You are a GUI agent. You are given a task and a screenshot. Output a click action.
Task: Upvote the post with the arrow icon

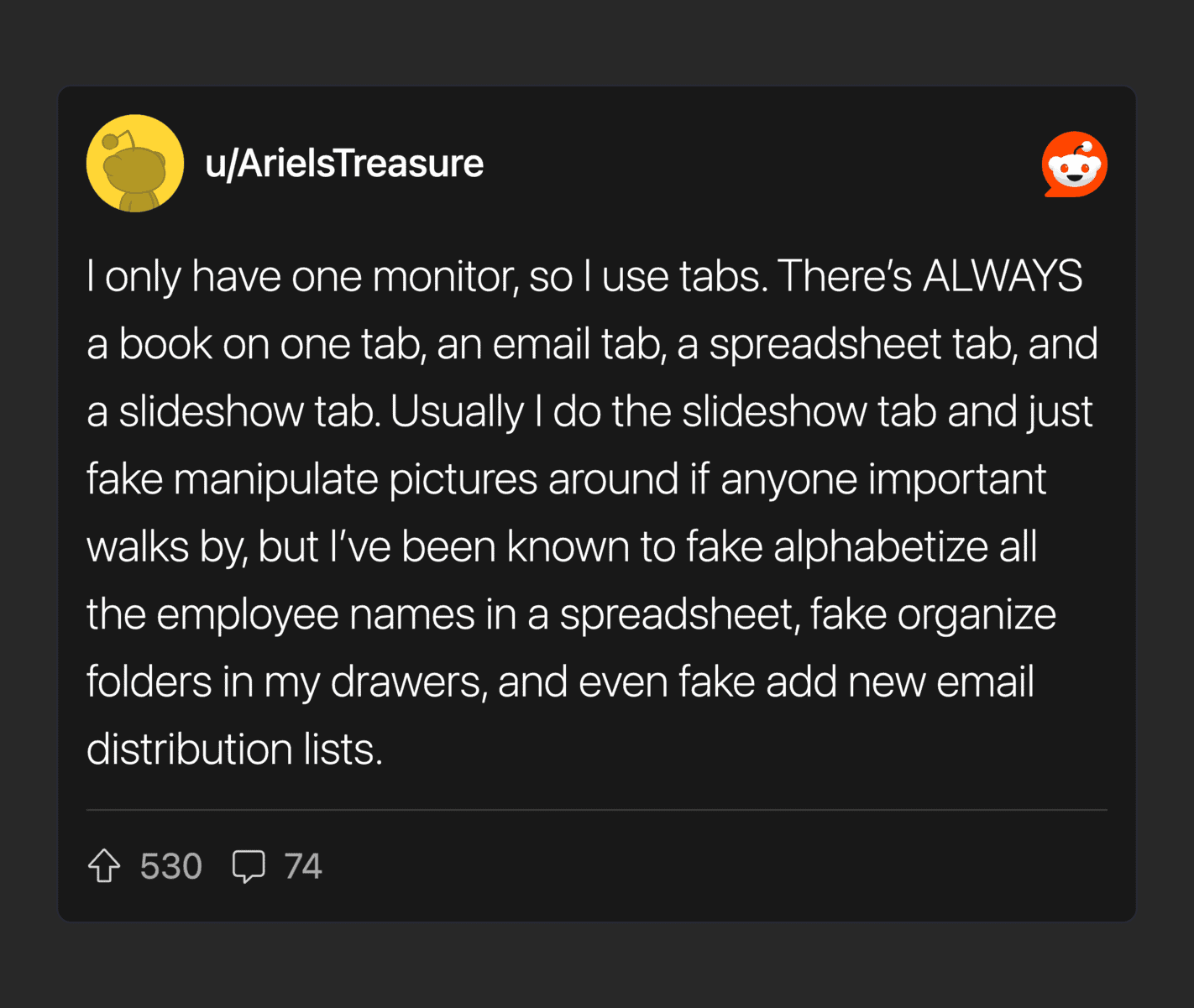pos(104,866)
